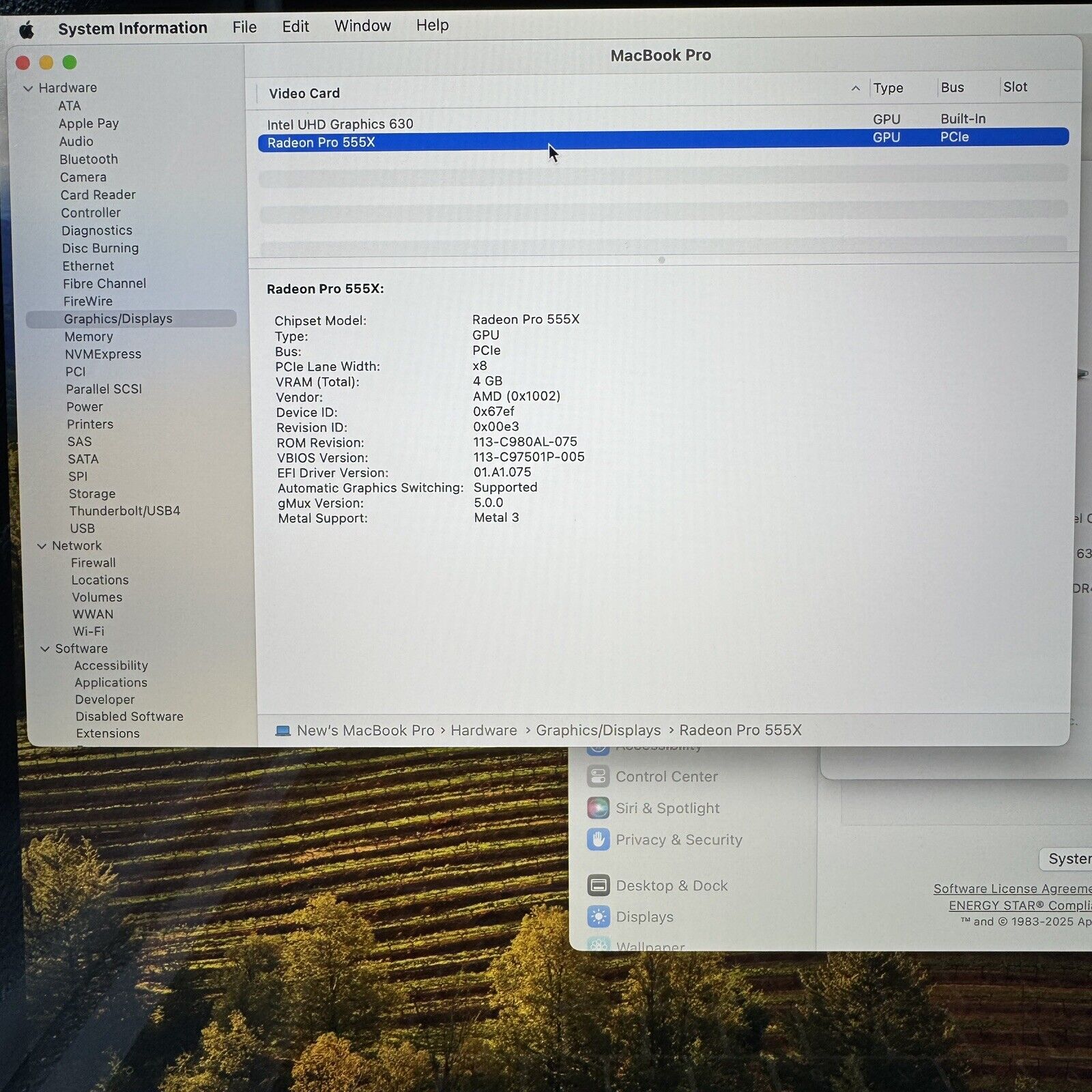
Task: Click the Device ID value 0x67ef
Action: coord(493,412)
